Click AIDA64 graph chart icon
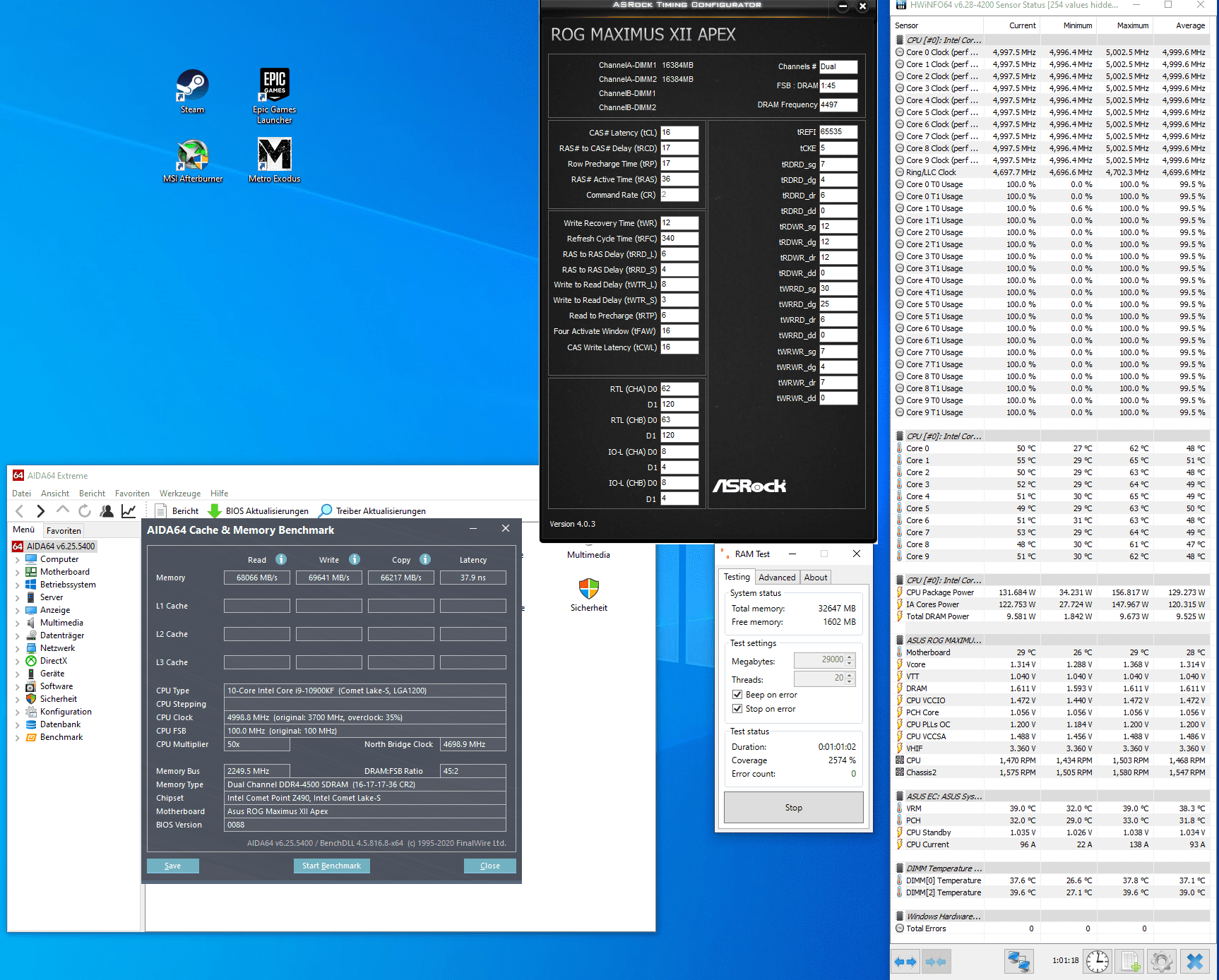 pyautogui.click(x=129, y=510)
